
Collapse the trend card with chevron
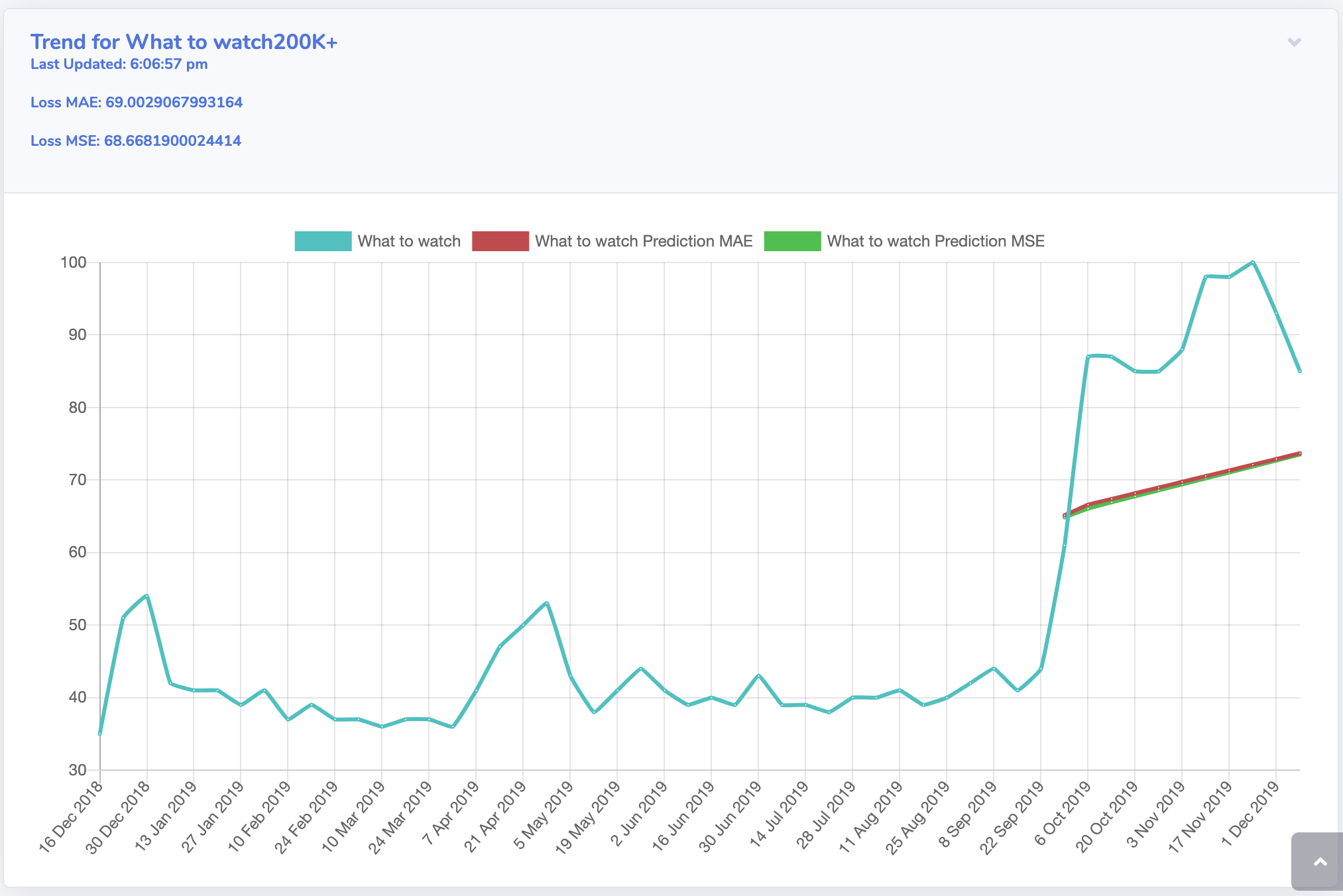click(x=1294, y=42)
